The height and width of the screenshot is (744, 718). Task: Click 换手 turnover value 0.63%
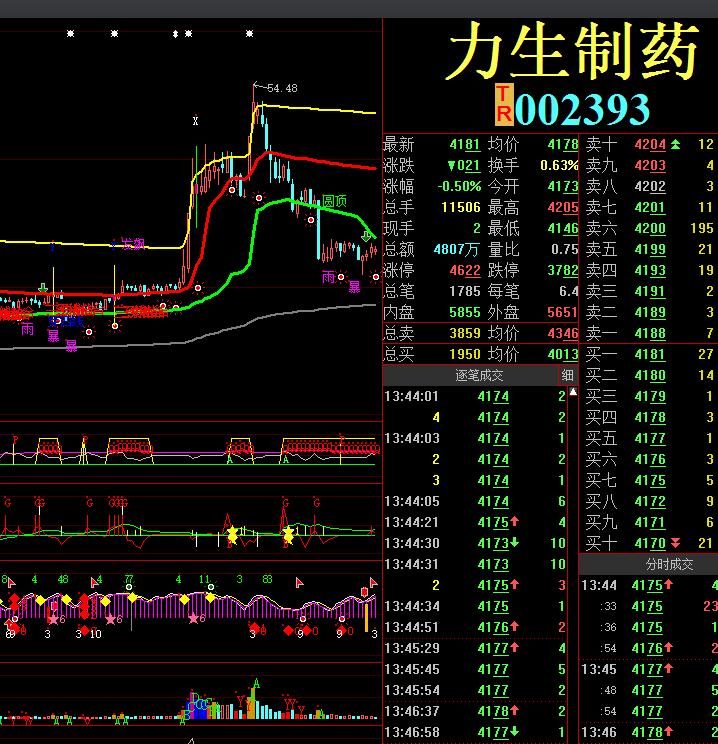559,166
